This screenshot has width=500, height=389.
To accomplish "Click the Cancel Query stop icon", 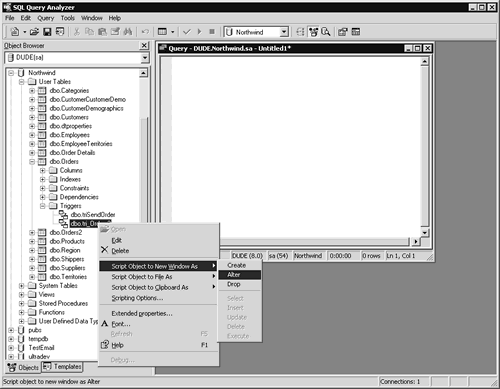I will pyautogui.click(x=212, y=32).
